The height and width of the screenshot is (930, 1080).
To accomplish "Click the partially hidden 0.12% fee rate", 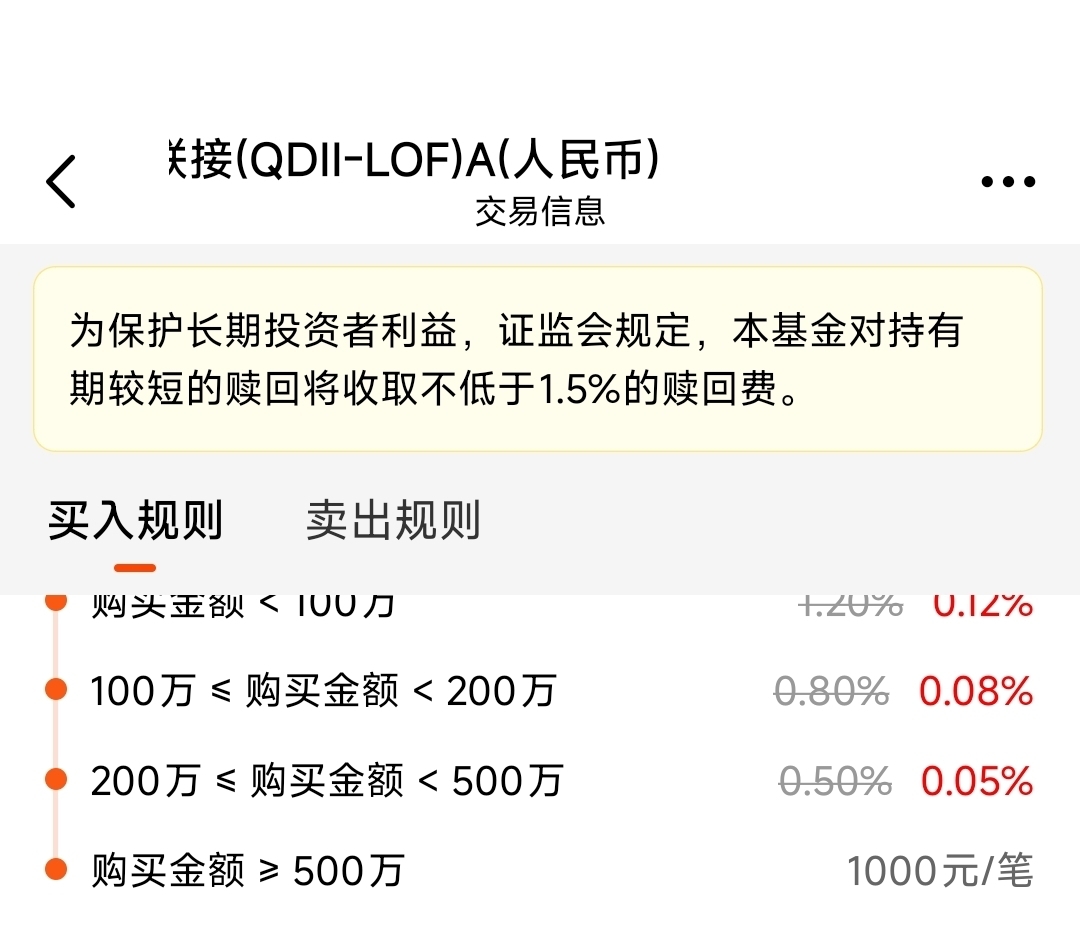I will click(982, 605).
